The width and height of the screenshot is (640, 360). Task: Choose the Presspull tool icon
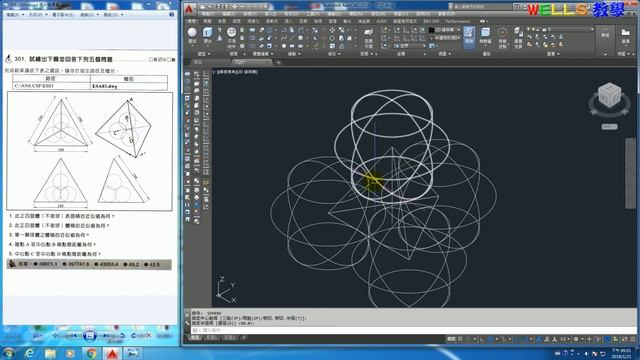tap(220, 38)
